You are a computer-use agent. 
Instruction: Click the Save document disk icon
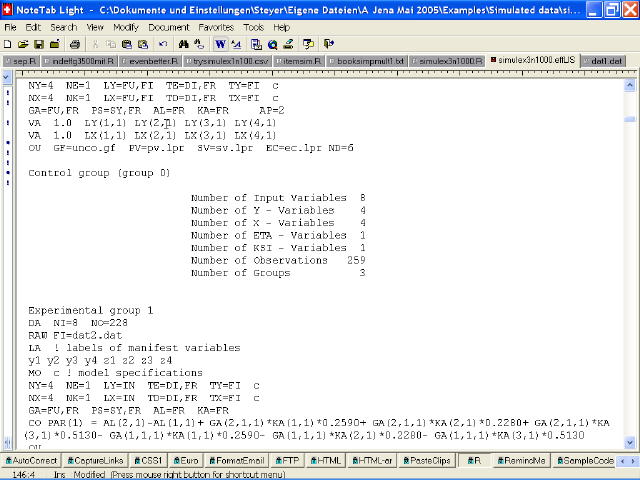38,44
